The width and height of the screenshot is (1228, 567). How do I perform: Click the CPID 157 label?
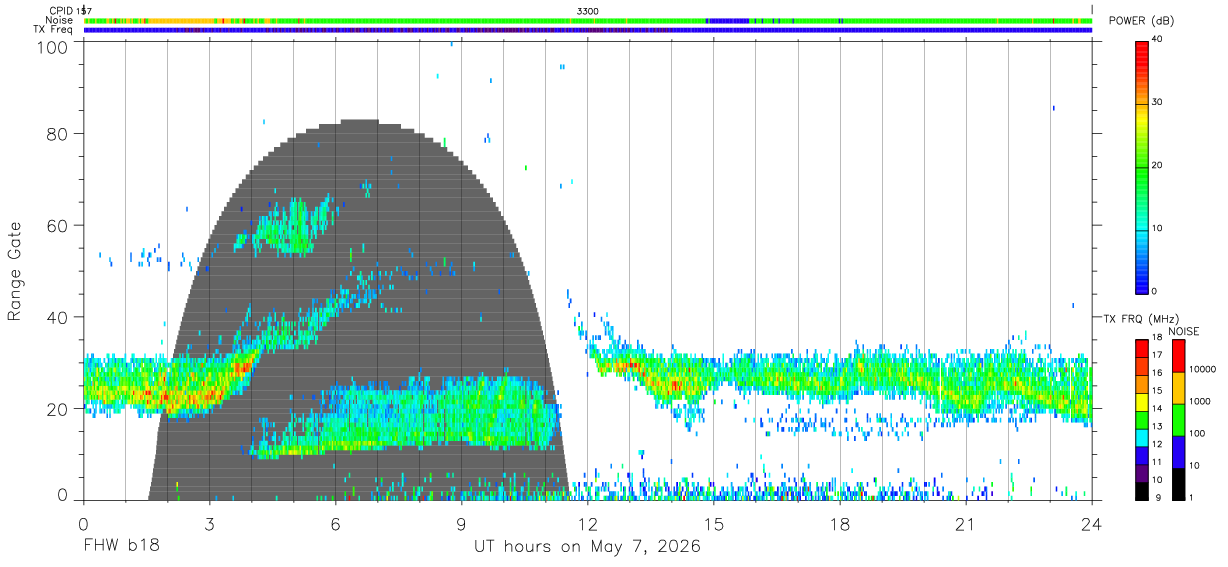click(70, 10)
